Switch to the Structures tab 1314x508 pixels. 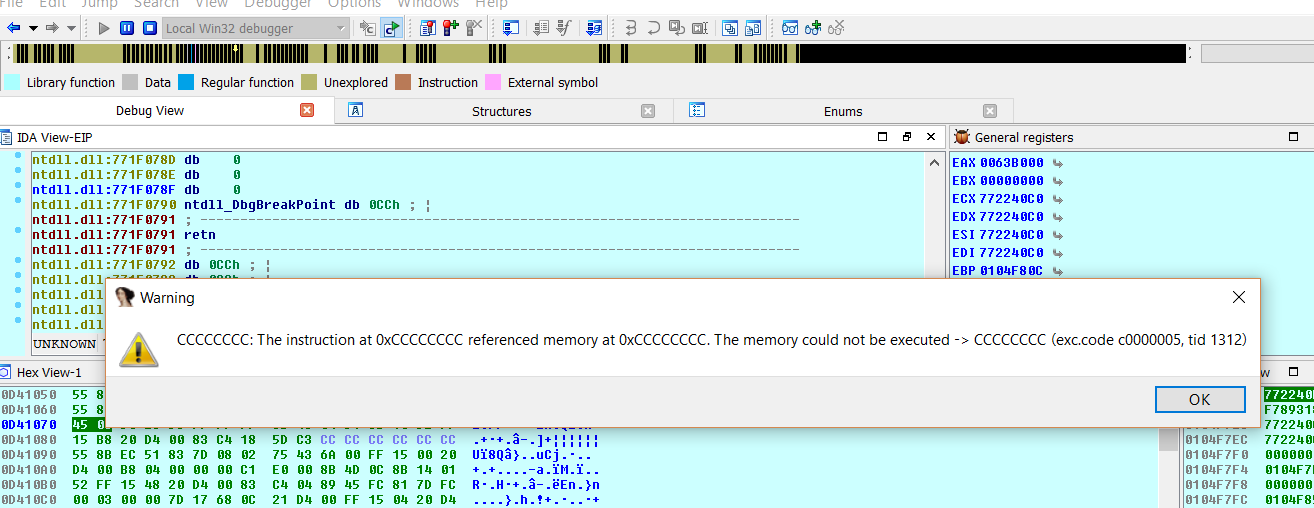point(501,111)
